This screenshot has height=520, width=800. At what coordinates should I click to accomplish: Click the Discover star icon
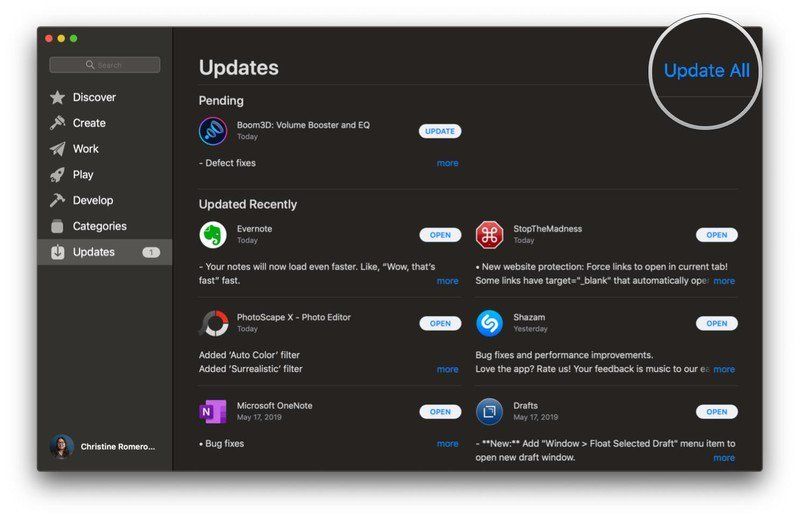coord(58,97)
